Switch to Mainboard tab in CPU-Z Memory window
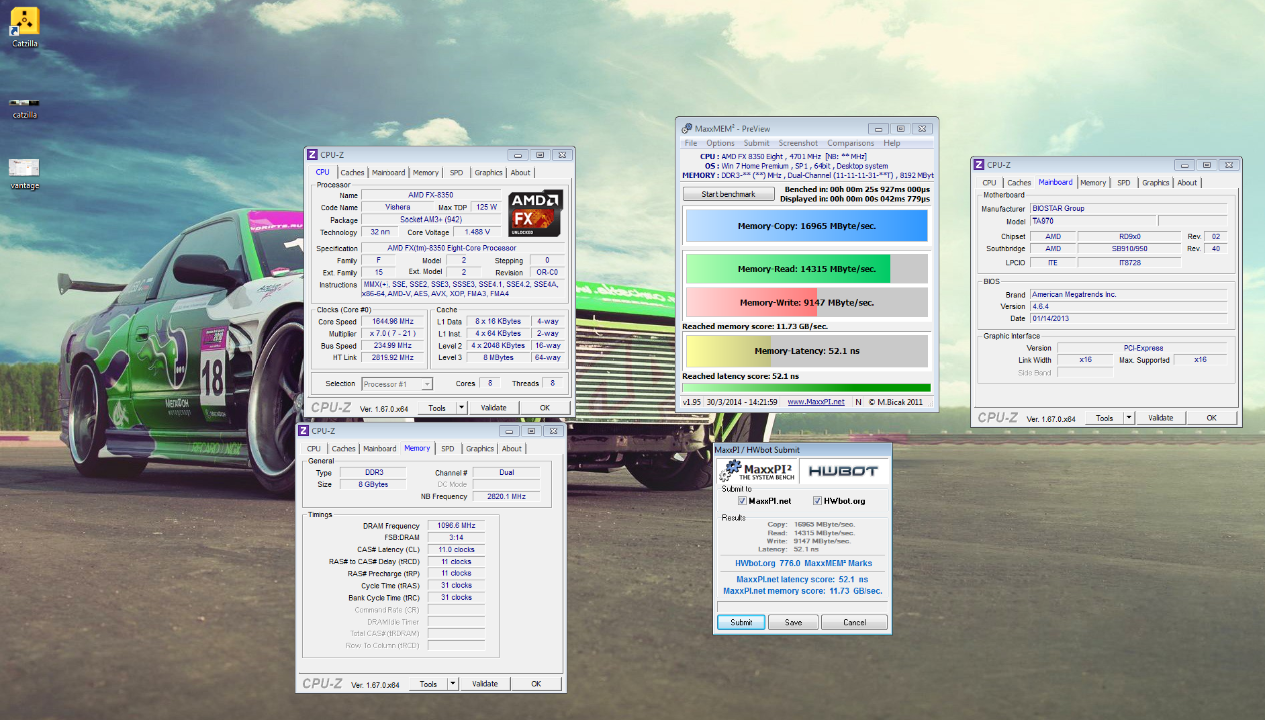1265x720 pixels. tap(380, 449)
